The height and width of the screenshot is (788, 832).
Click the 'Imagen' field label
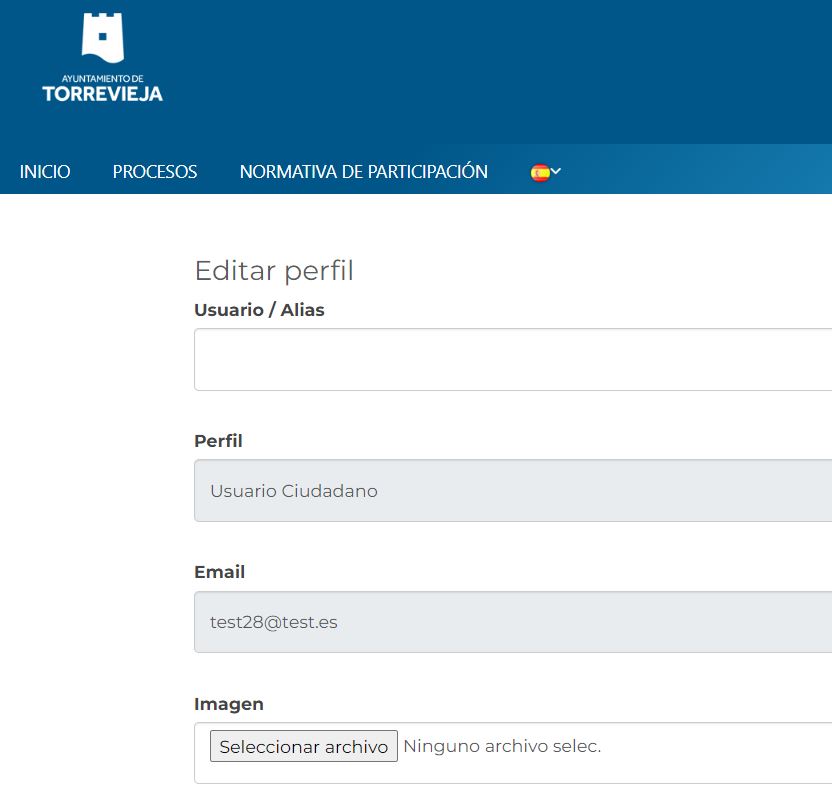pos(229,704)
